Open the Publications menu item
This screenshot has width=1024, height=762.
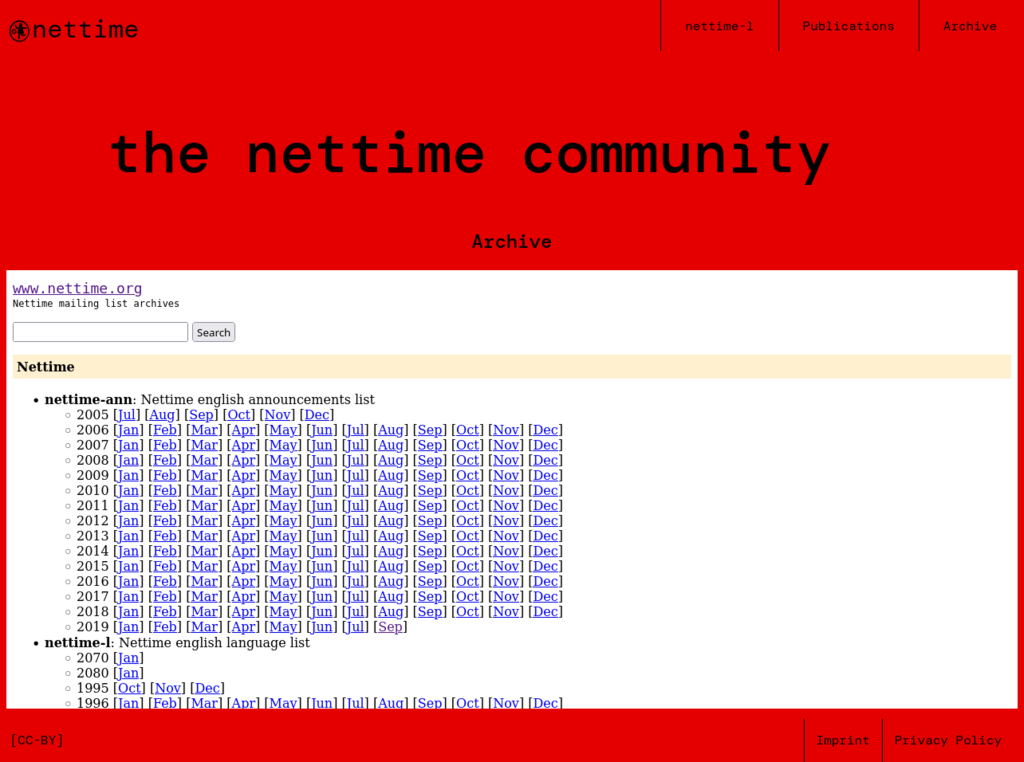click(848, 26)
